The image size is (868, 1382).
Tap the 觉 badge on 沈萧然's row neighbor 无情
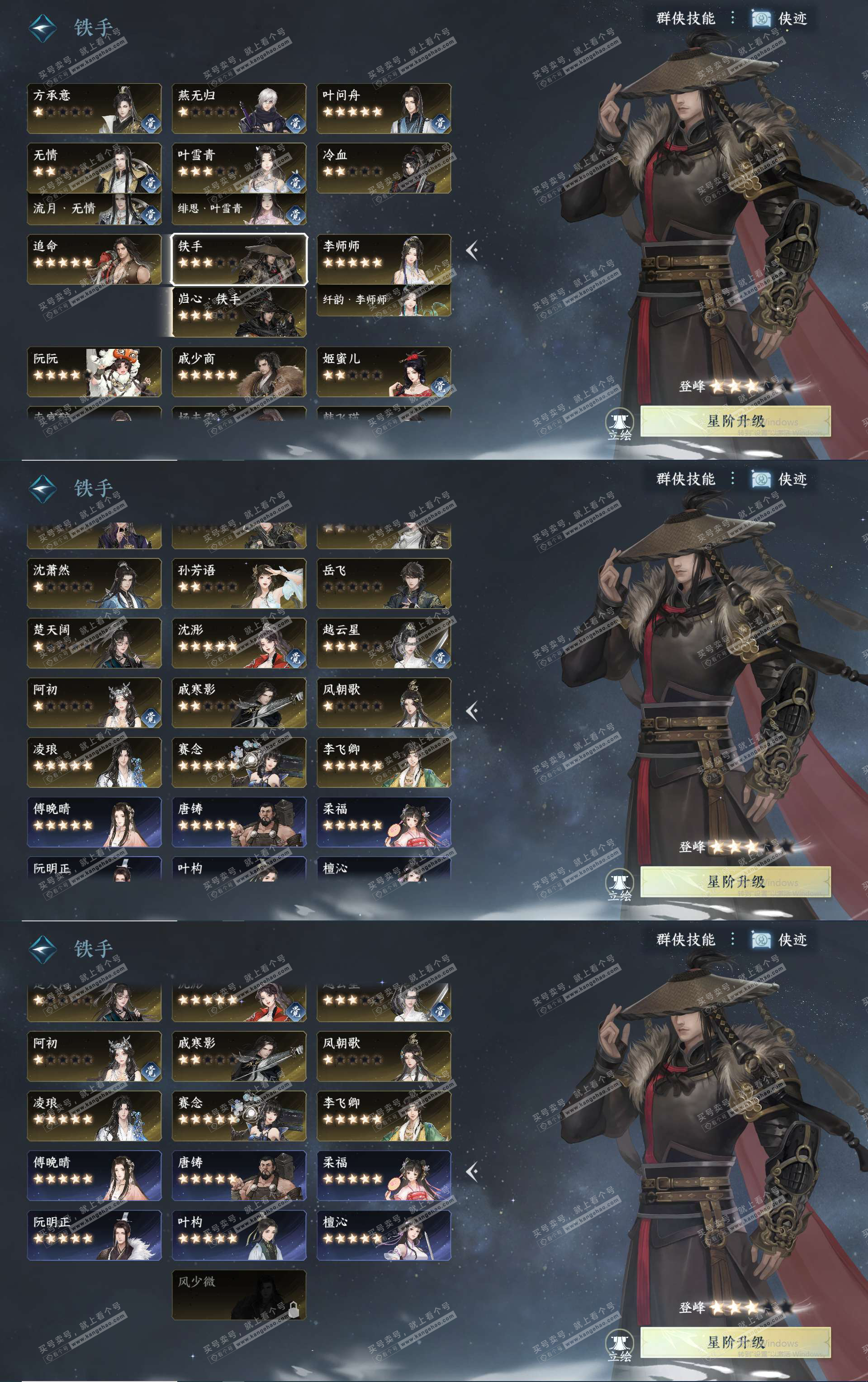point(150,182)
